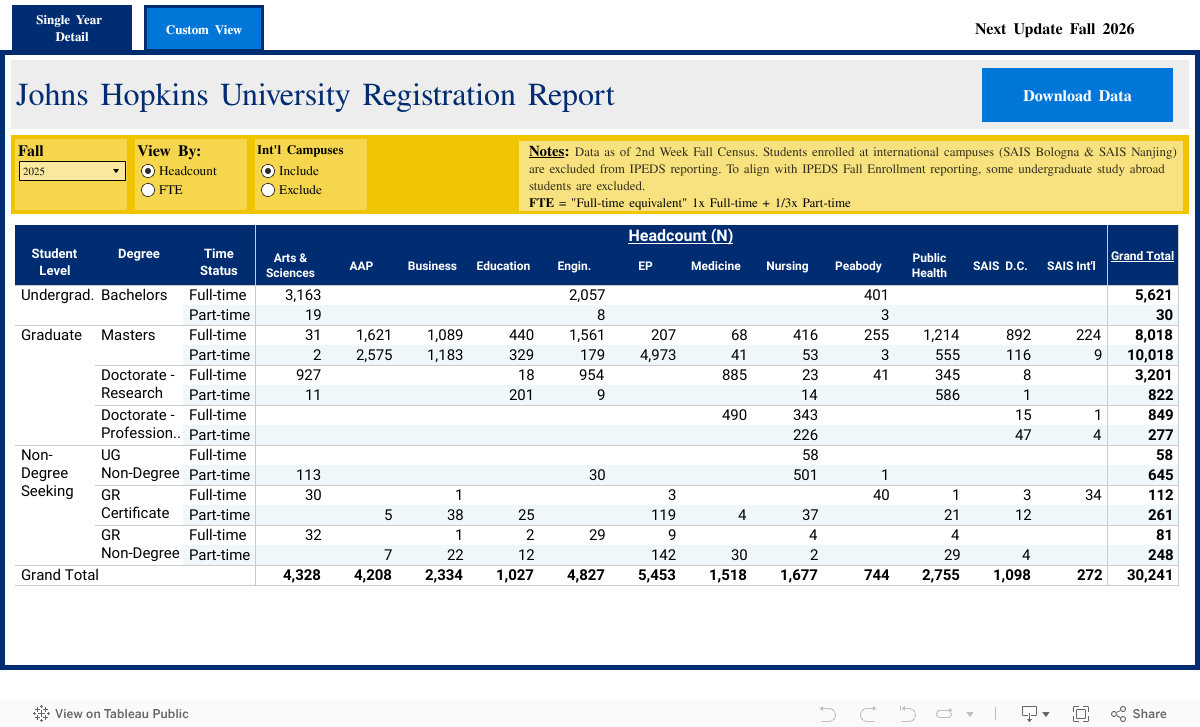
Task: Switch to the Custom View tab
Action: click(x=204, y=29)
